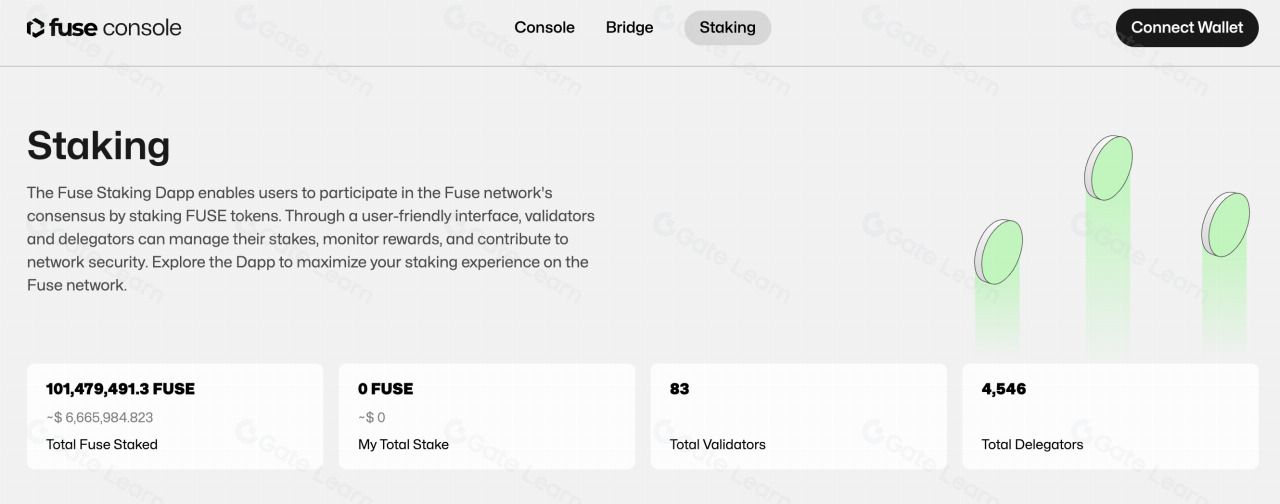Open the Console tab
The width and height of the screenshot is (1280, 504).
[544, 28]
